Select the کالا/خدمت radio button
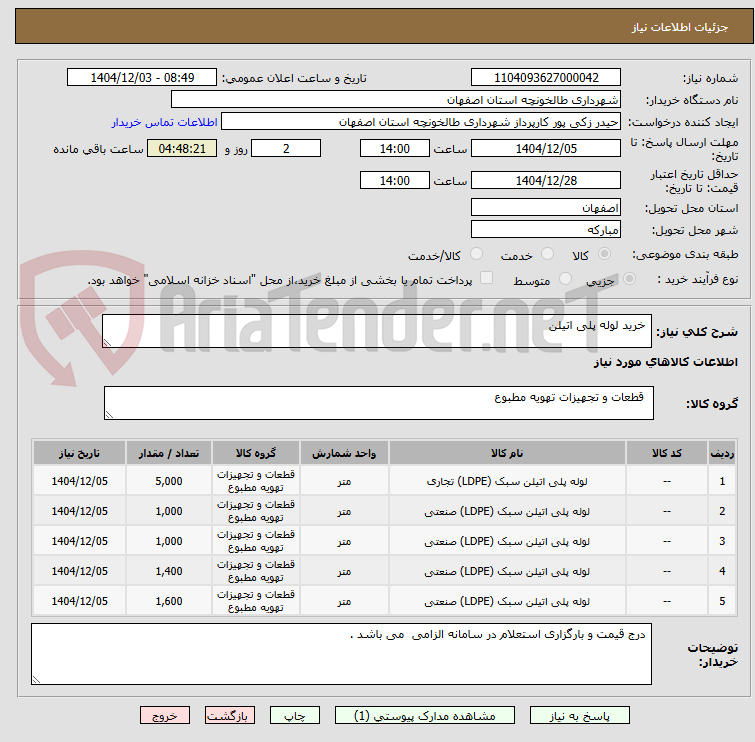 [x=476, y=254]
